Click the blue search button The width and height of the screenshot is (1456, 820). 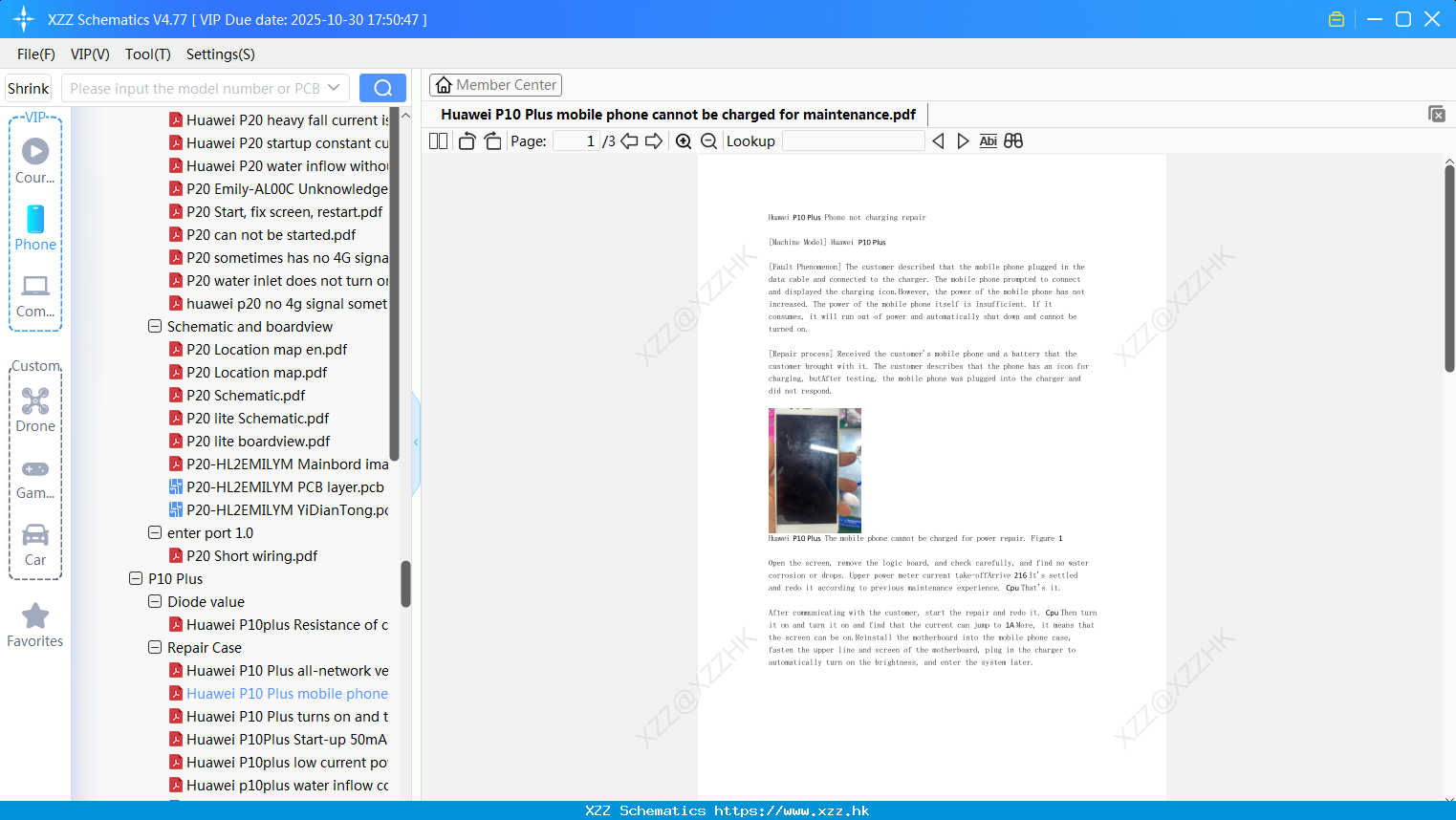point(382,88)
